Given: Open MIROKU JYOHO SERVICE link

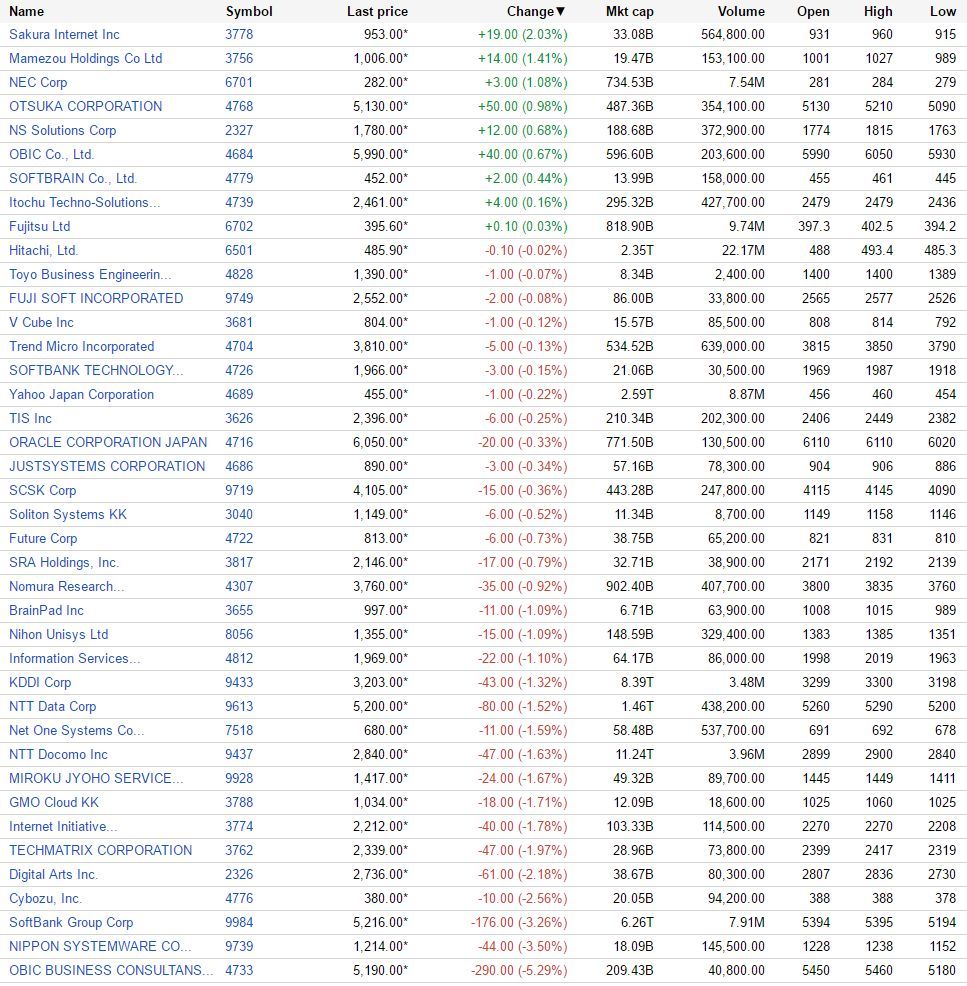Looking at the screenshot, I should pyautogui.click(x=96, y=778).
